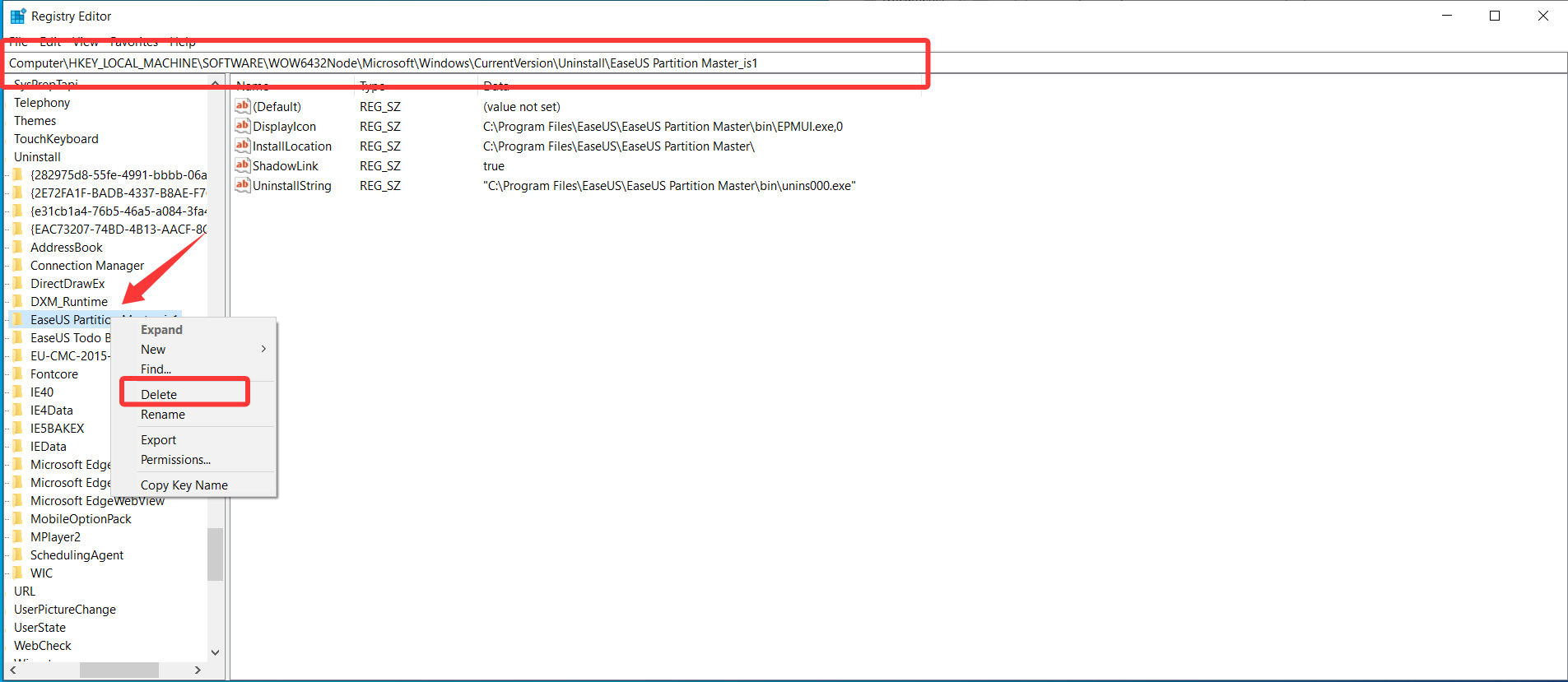Viewport: 1568px width, 682px height.
Task: Click '(value not set)' data cell
Action: [x=522, y=106]
